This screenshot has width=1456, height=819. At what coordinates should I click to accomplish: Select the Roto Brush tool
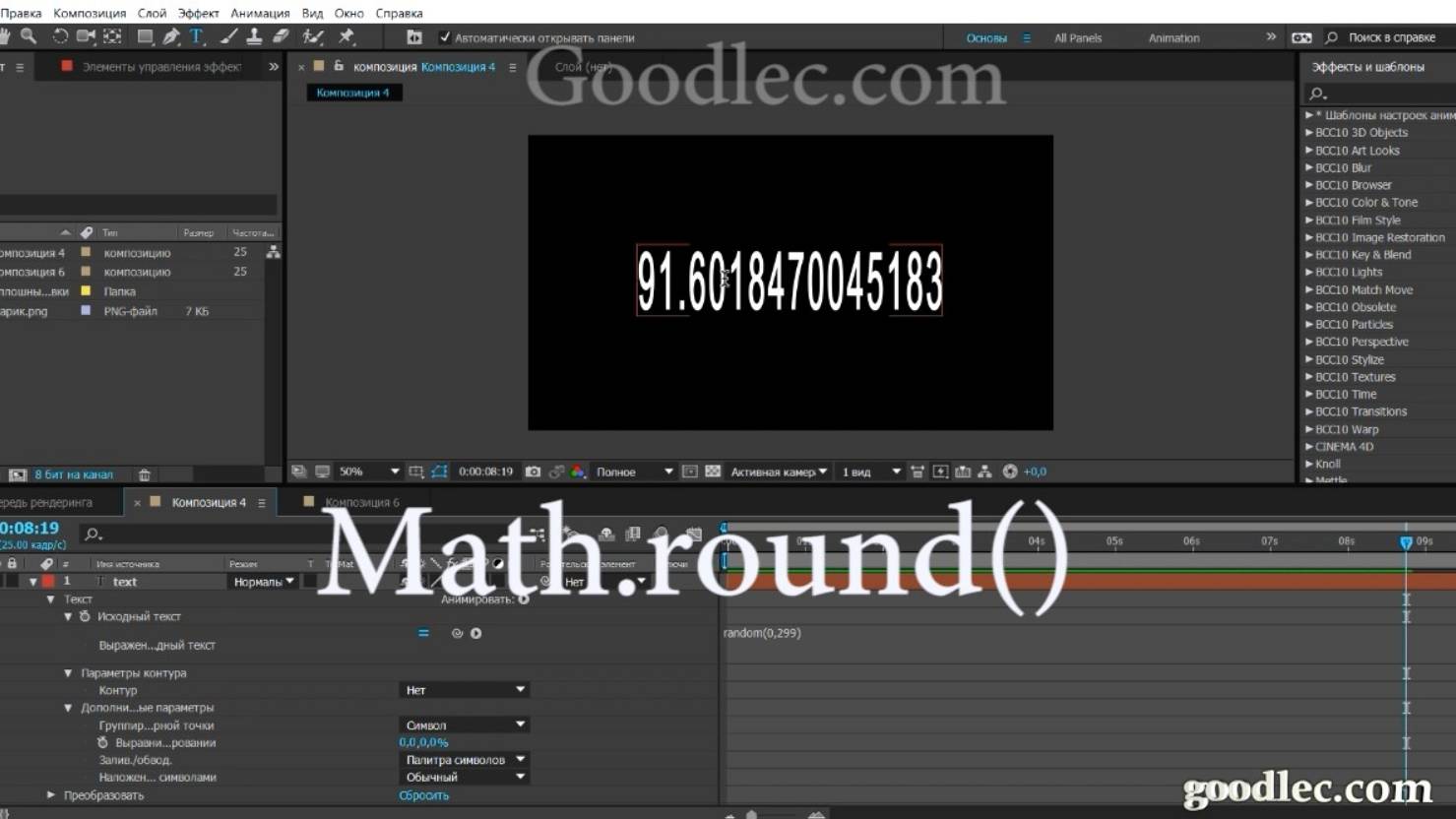click(x=313, y=36)
